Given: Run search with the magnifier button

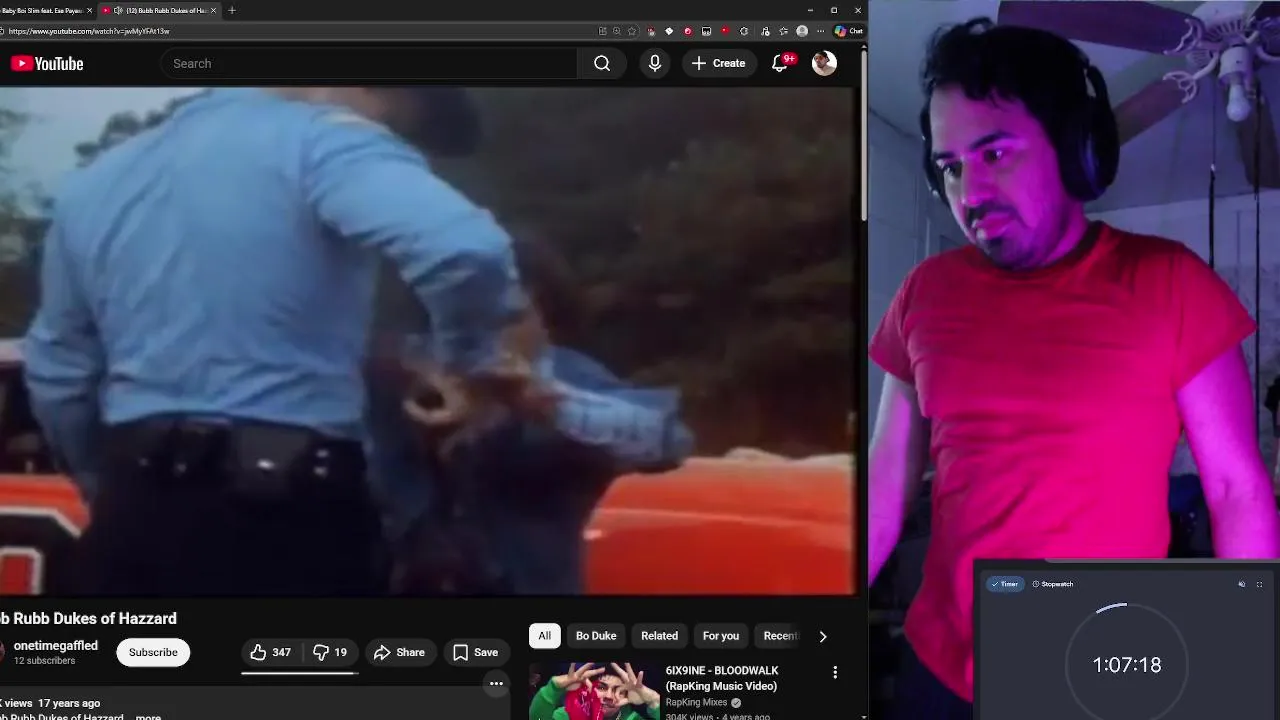Looking at the screenshot, I should (602, 63).
